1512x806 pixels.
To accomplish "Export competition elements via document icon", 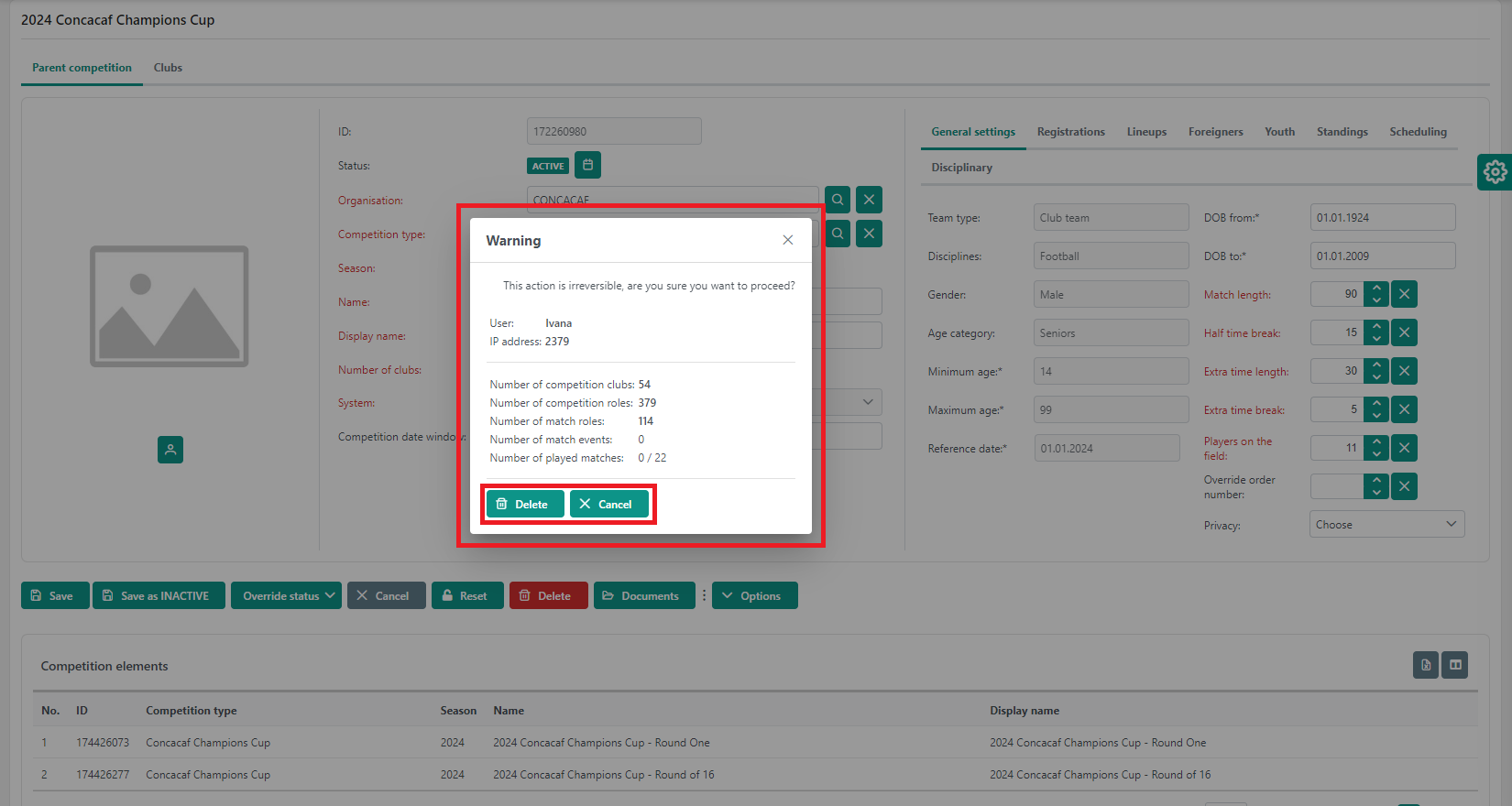I will pos(1425,665).
